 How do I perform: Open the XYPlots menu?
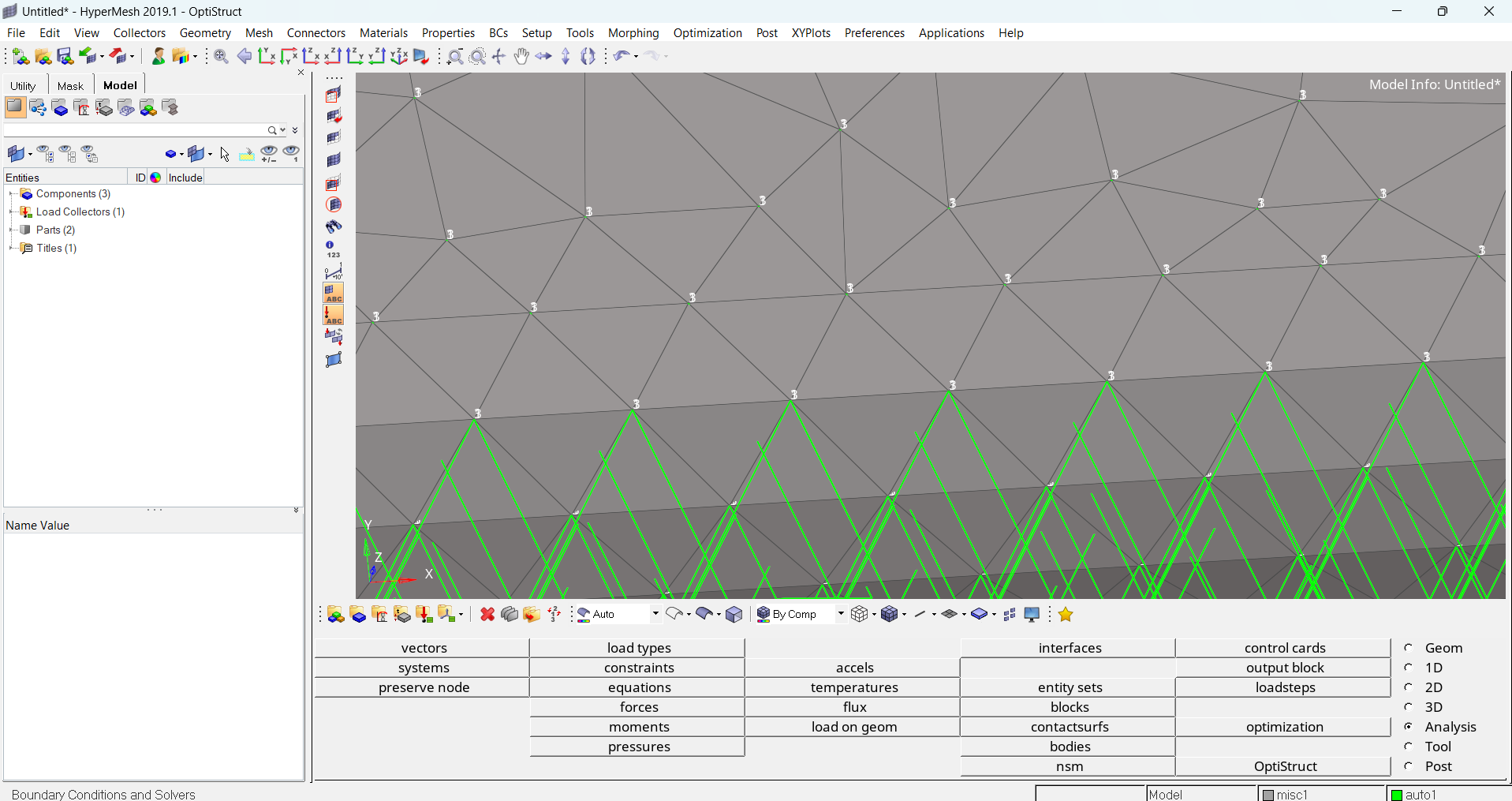(x=811, y=33)
